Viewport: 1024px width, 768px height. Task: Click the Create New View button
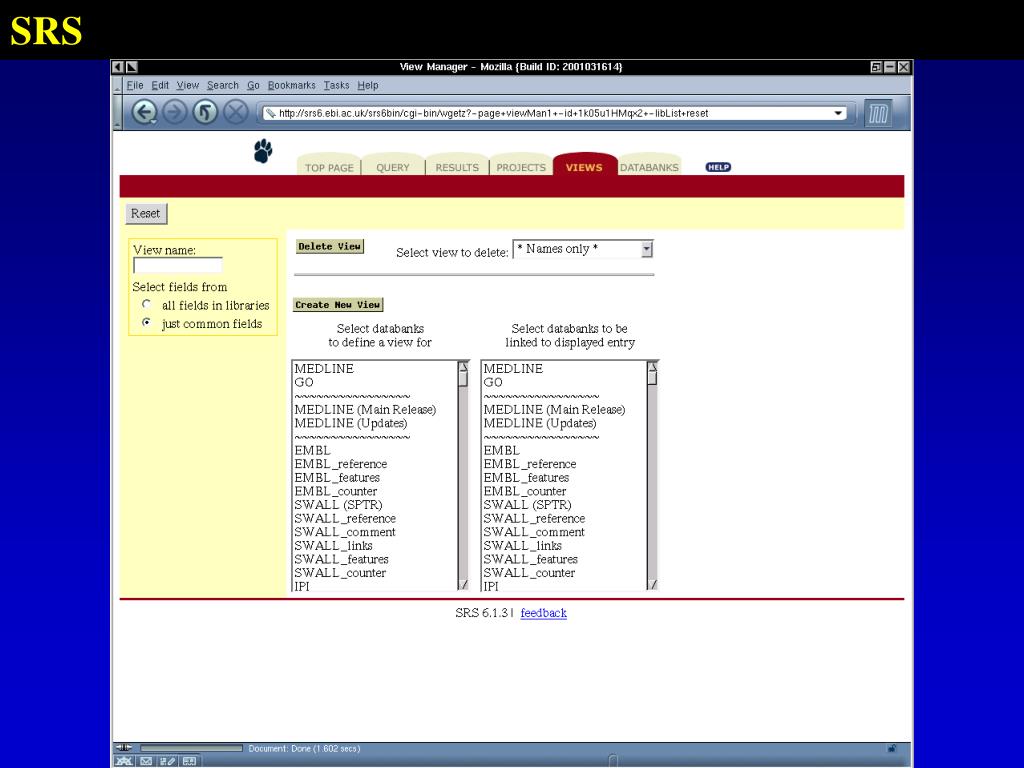pyautogui.click(x=338, y=304)
